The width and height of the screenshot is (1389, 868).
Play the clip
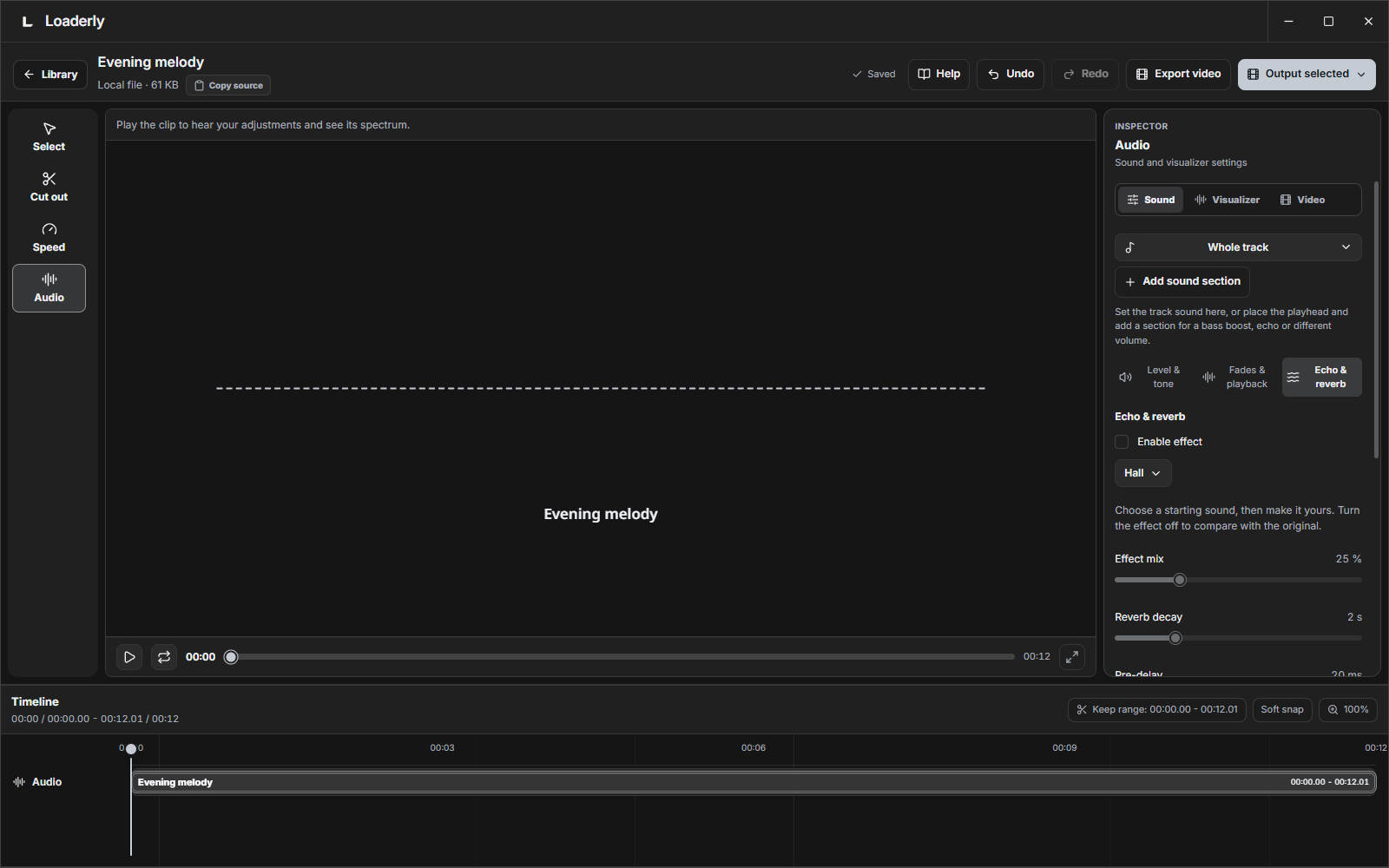[129, 657]
